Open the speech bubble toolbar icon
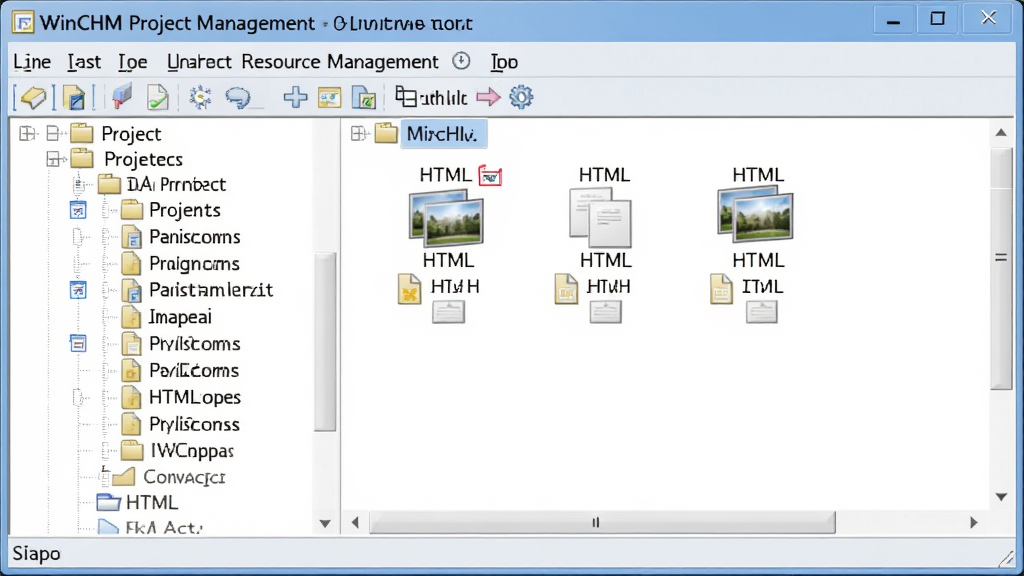 (x=238, y=98)
